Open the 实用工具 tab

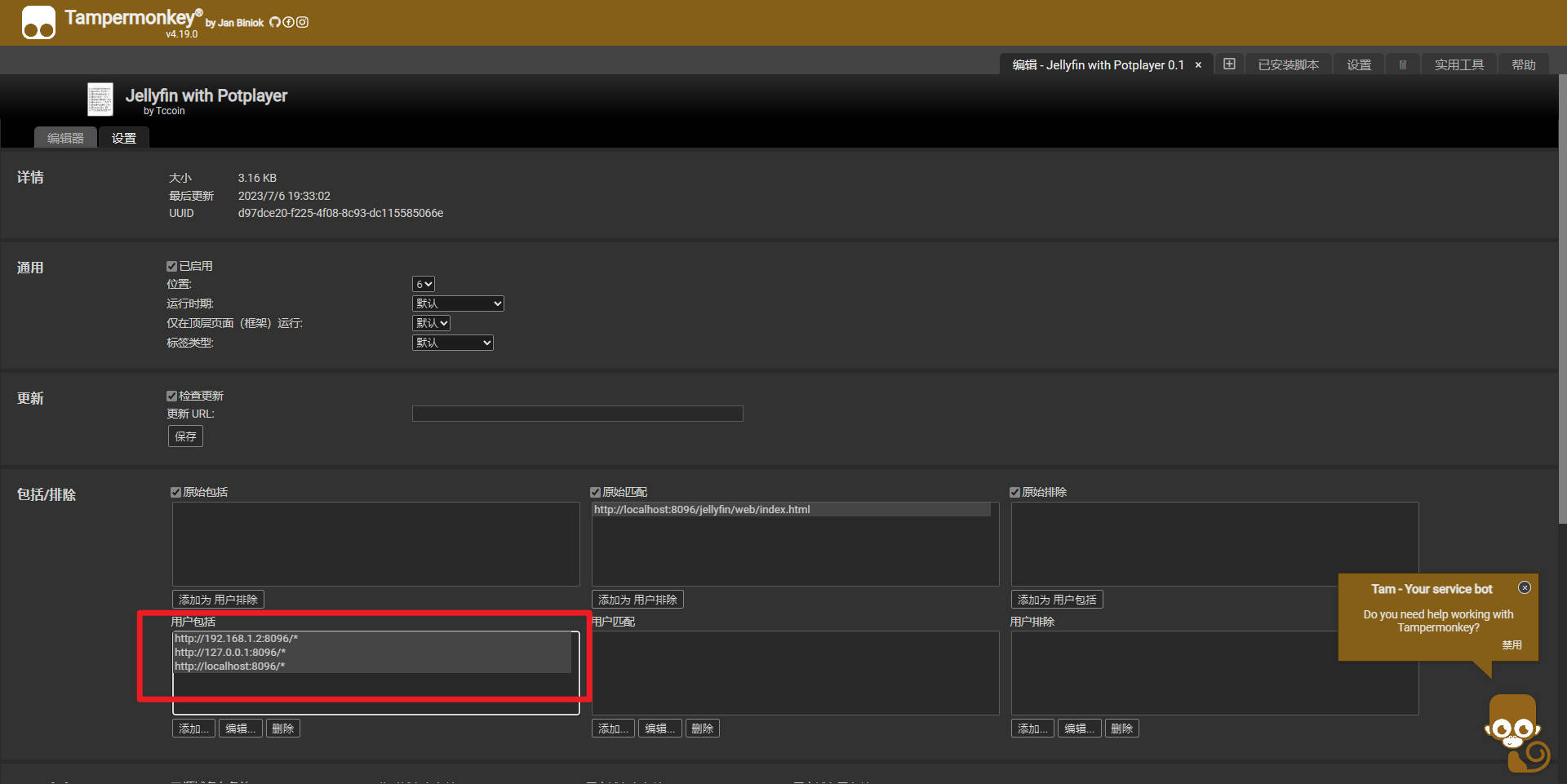pyautogui.click(x=1459, y=64)
